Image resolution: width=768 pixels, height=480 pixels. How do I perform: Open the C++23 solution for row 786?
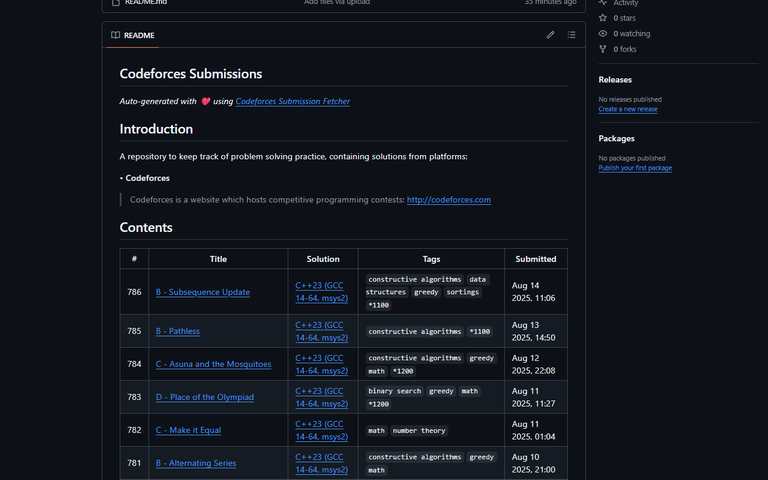322,292
